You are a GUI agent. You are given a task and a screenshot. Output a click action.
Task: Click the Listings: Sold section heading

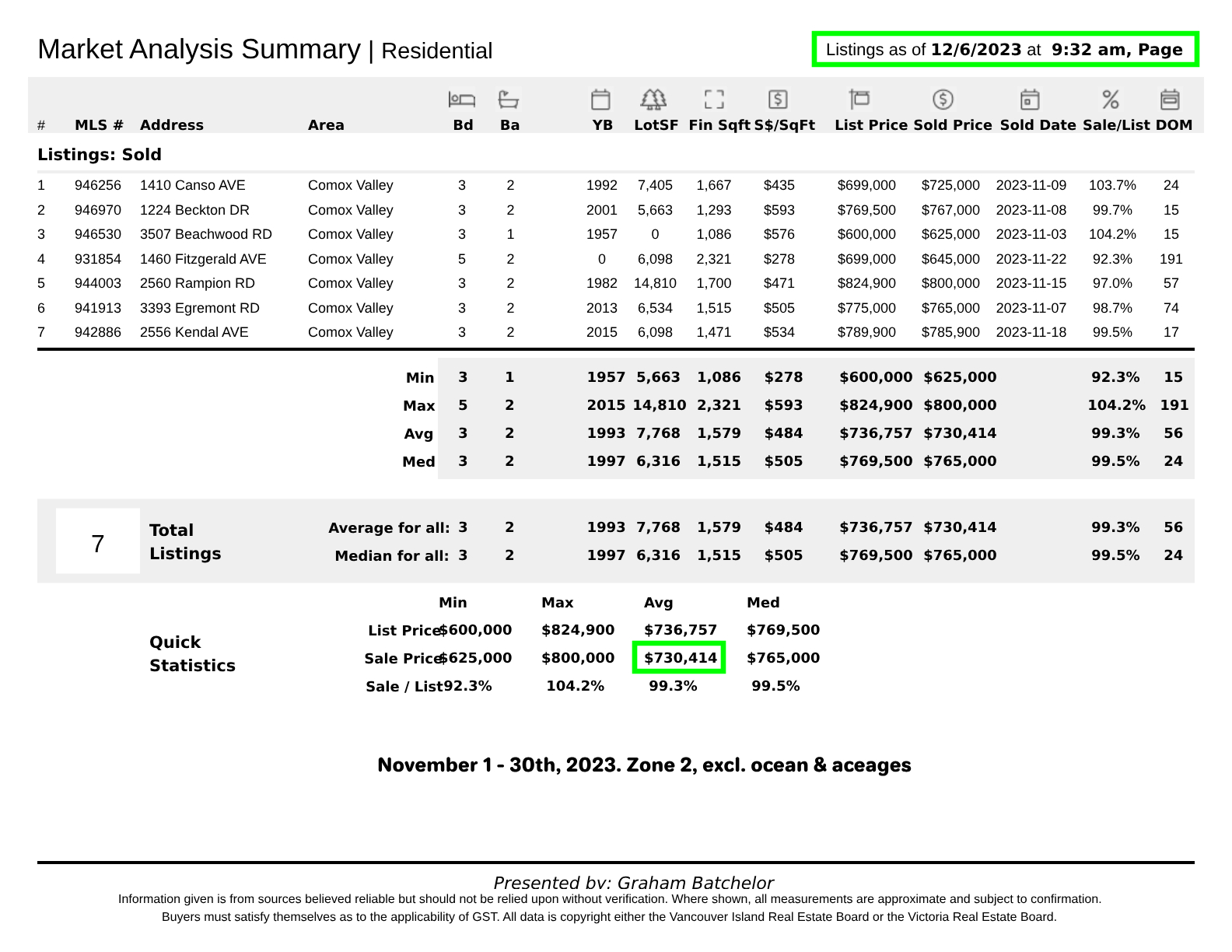pyautogui.click(x=100, y=155)
